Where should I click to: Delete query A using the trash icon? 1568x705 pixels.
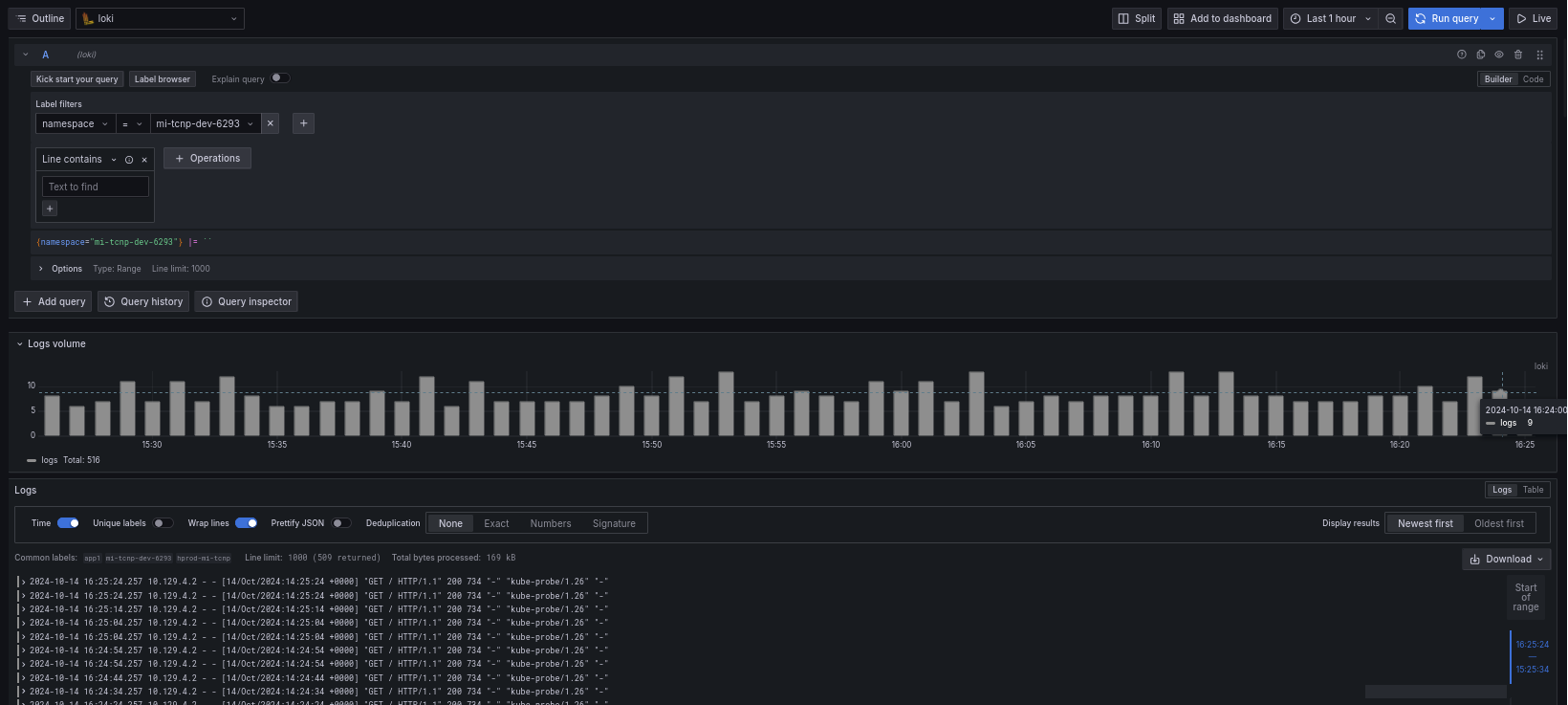pyautogui.click(x=1518, y=55)
